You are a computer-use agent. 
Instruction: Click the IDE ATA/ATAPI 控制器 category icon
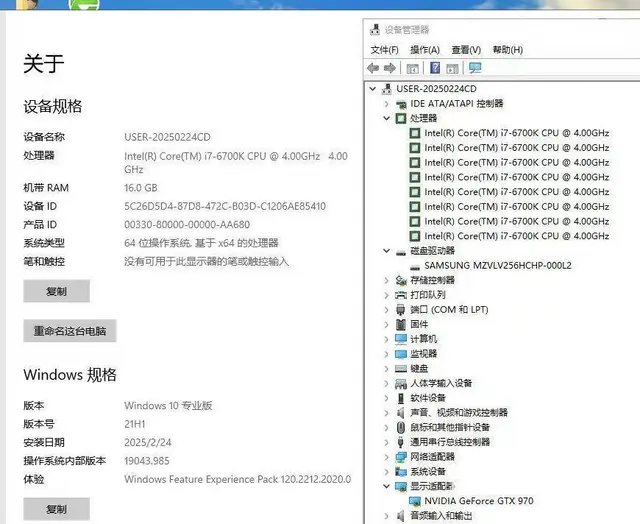[x=401, y=104]
